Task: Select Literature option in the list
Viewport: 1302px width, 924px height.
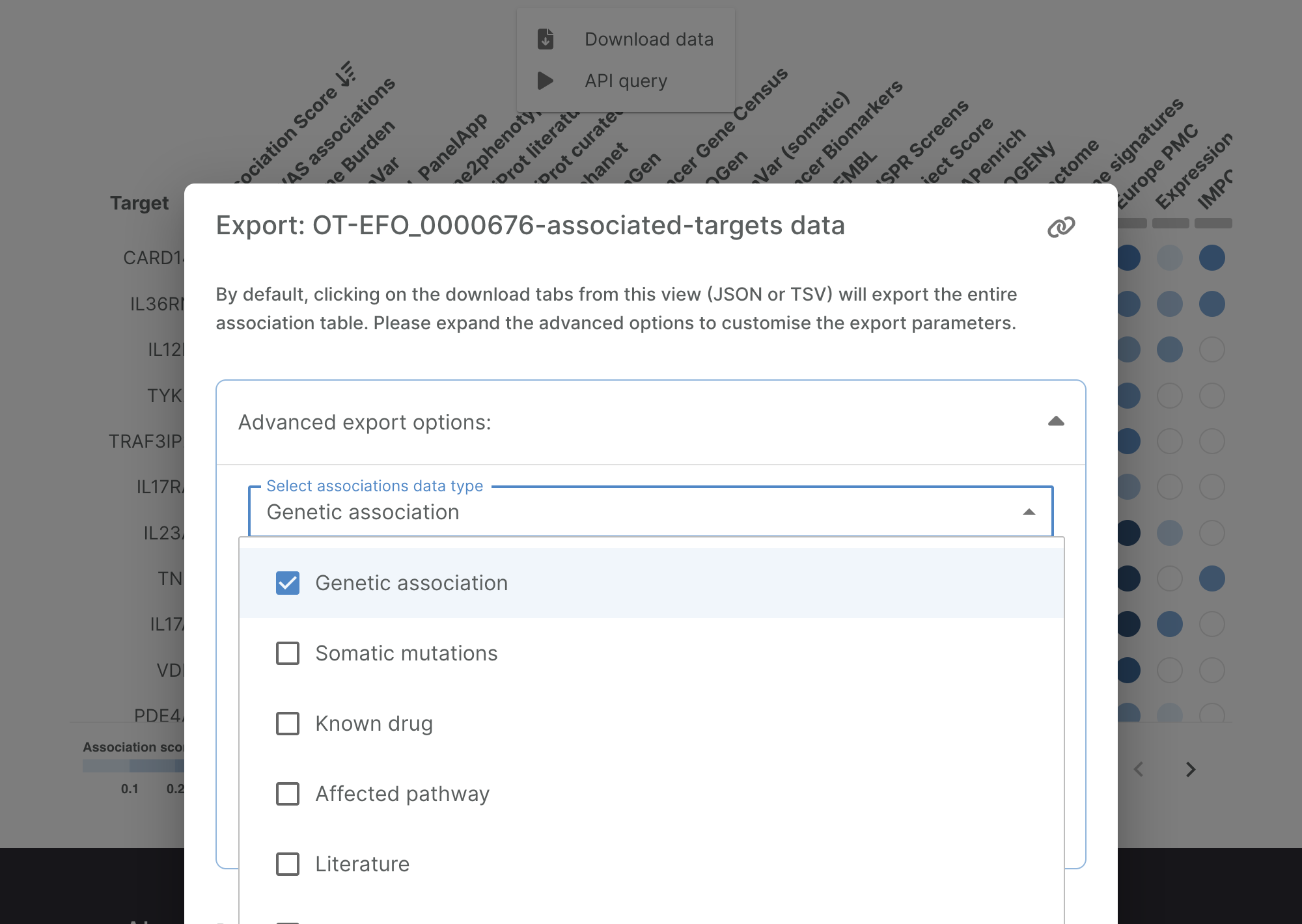Action: click(x=362, y=864)
